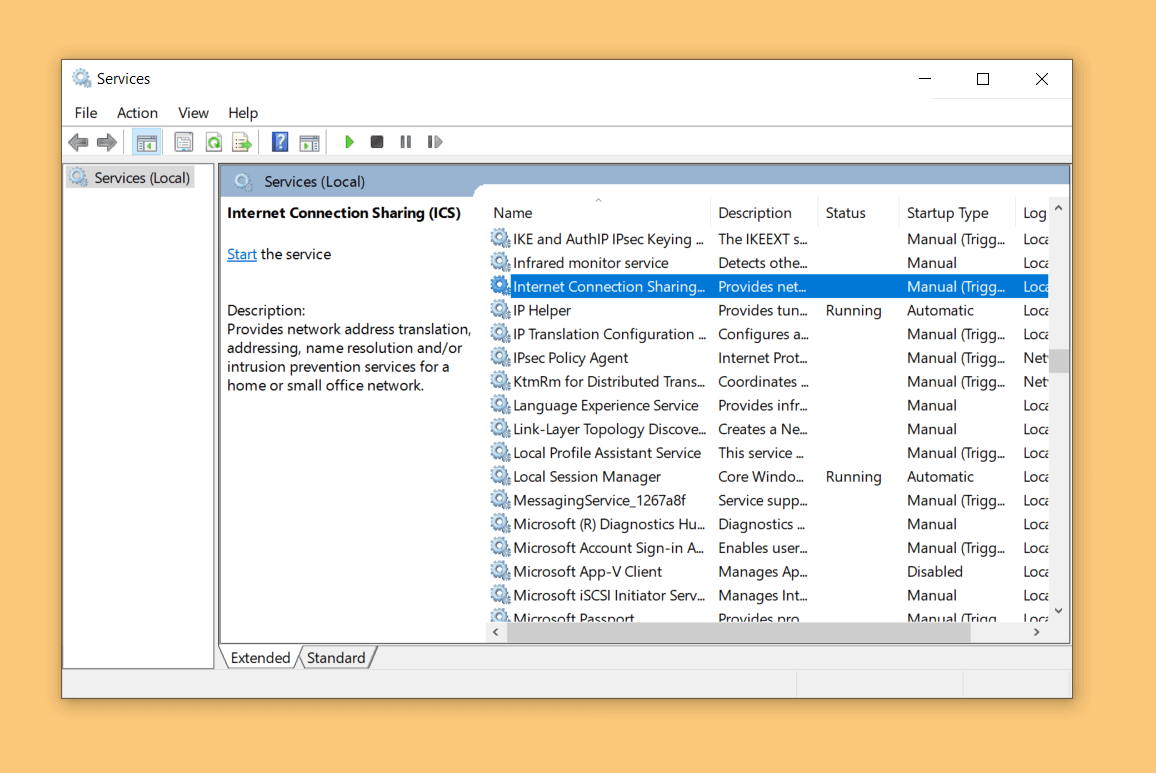Click the Restart Service icon

(x=435, y=142)
